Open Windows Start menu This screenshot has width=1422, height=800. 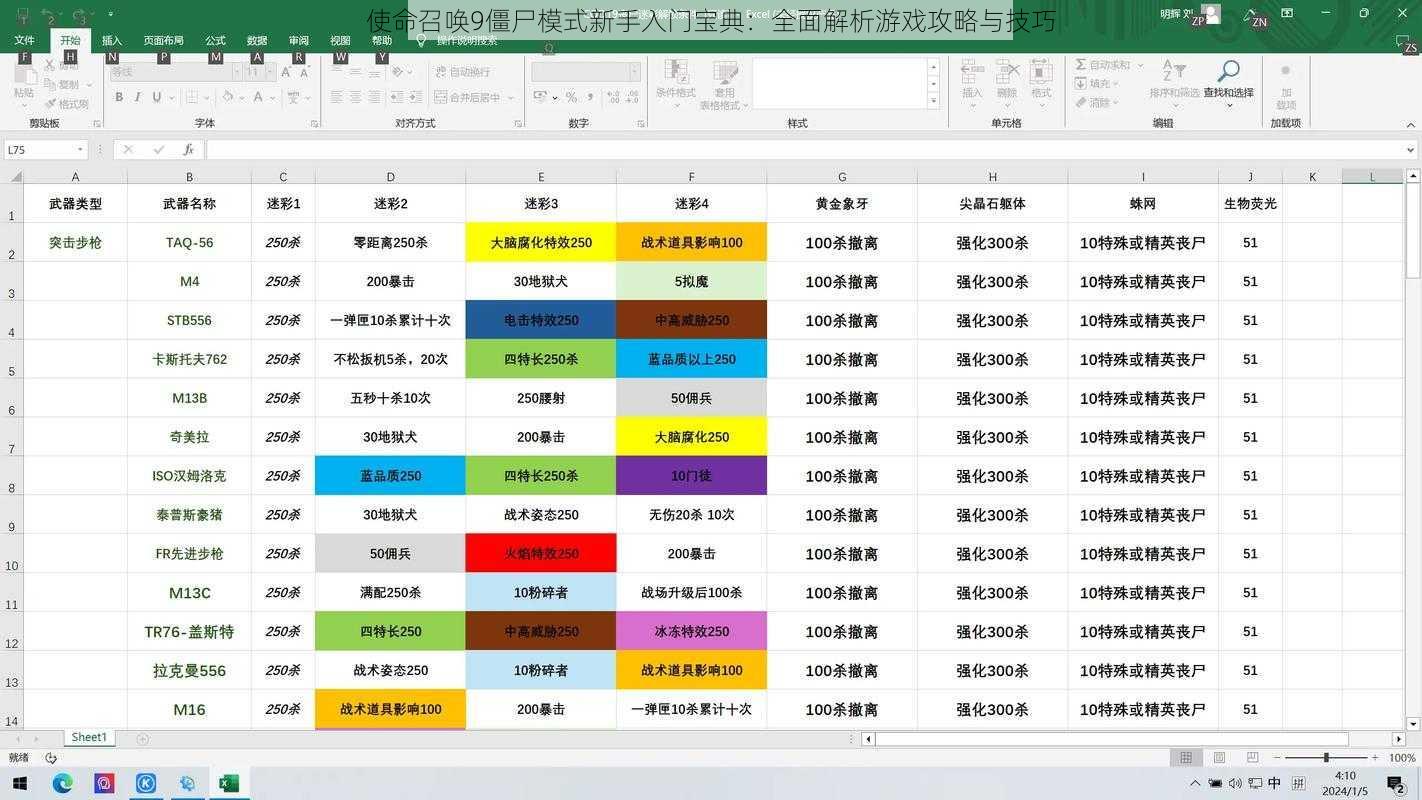point(19,783)
